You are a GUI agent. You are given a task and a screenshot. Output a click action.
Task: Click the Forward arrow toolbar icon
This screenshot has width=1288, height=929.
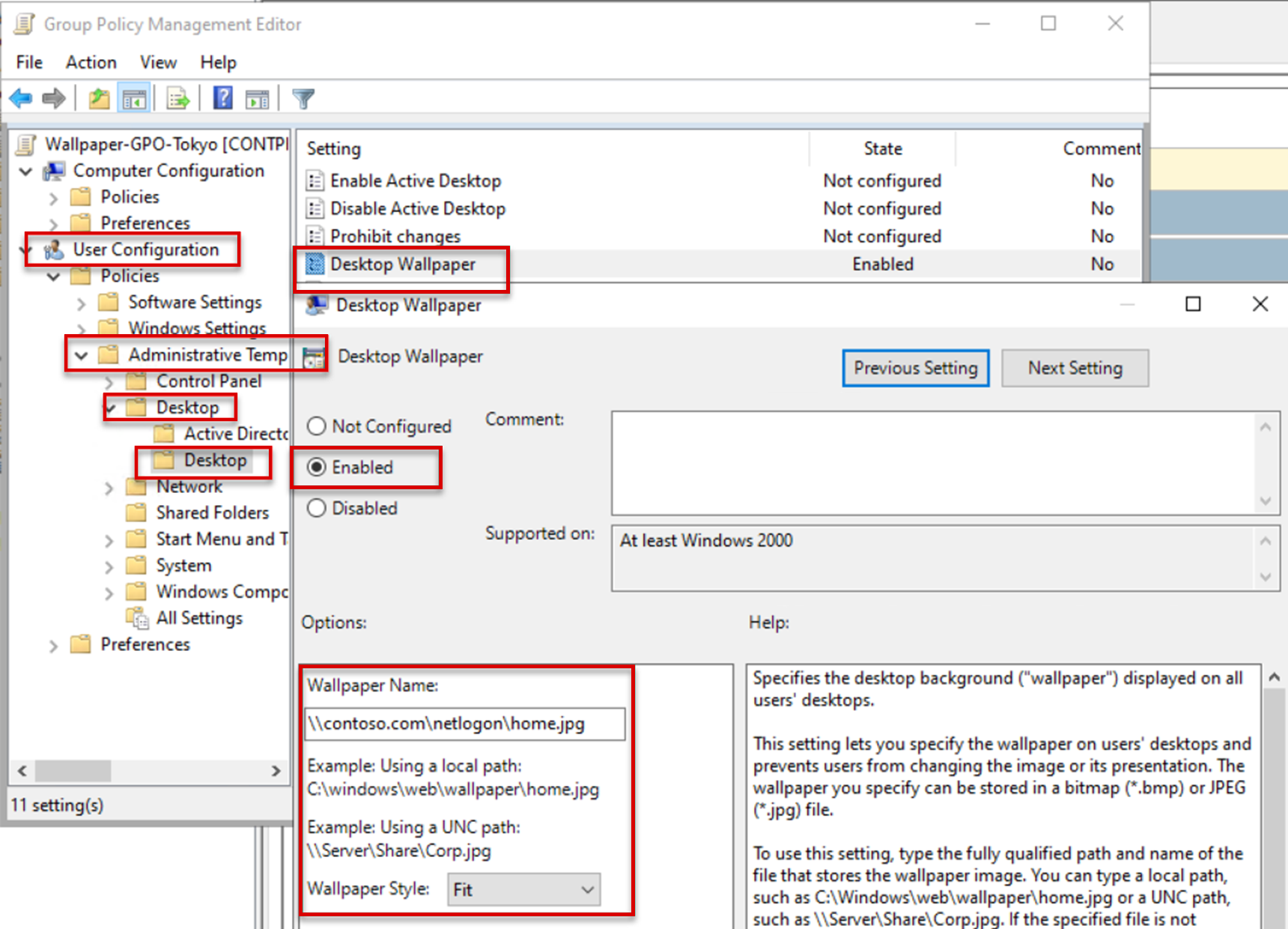[x=54, y=98]
